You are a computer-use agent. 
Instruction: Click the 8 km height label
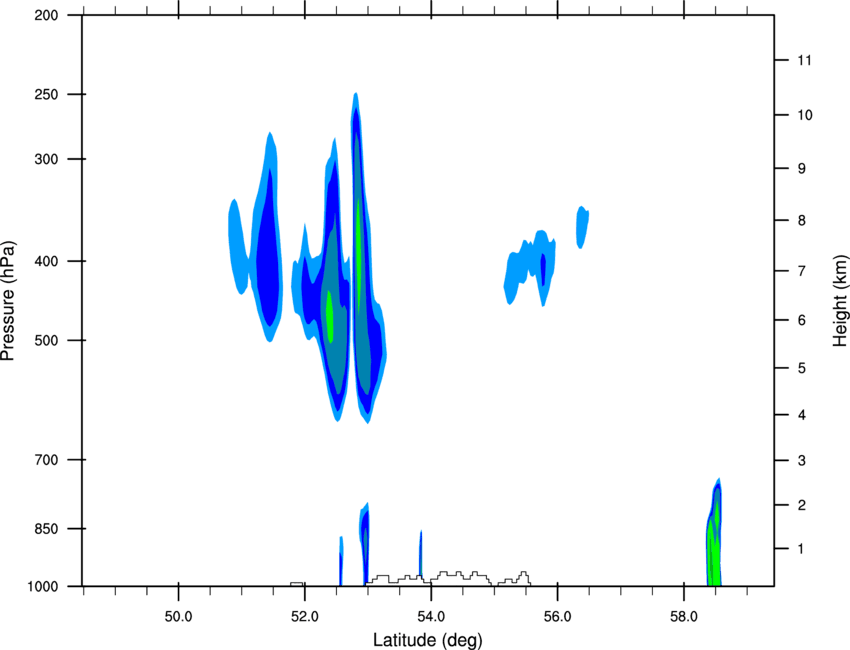click(x=802, y=221)
